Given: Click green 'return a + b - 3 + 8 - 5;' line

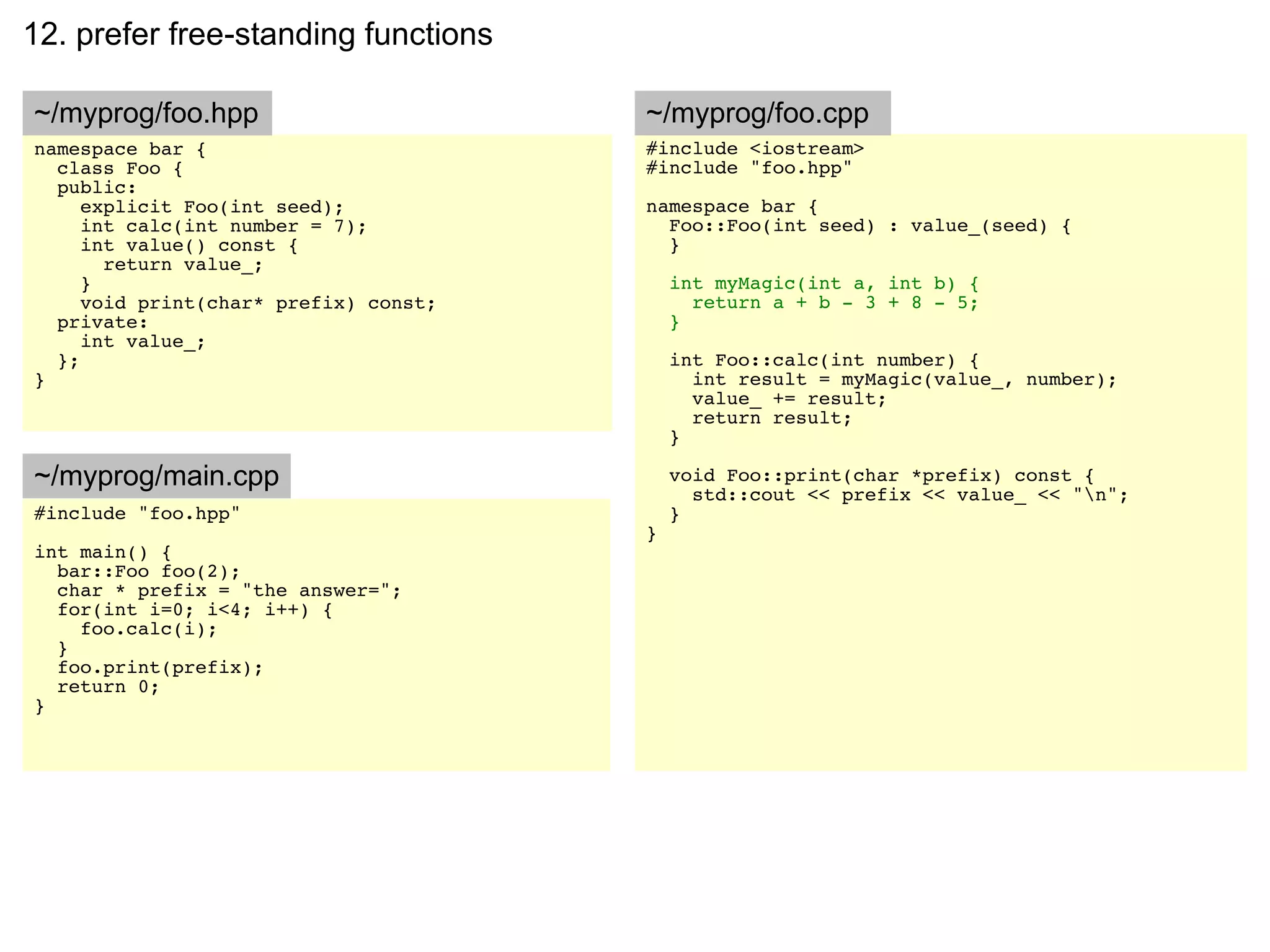Looking at the screenshot, I should coord(835,303).
